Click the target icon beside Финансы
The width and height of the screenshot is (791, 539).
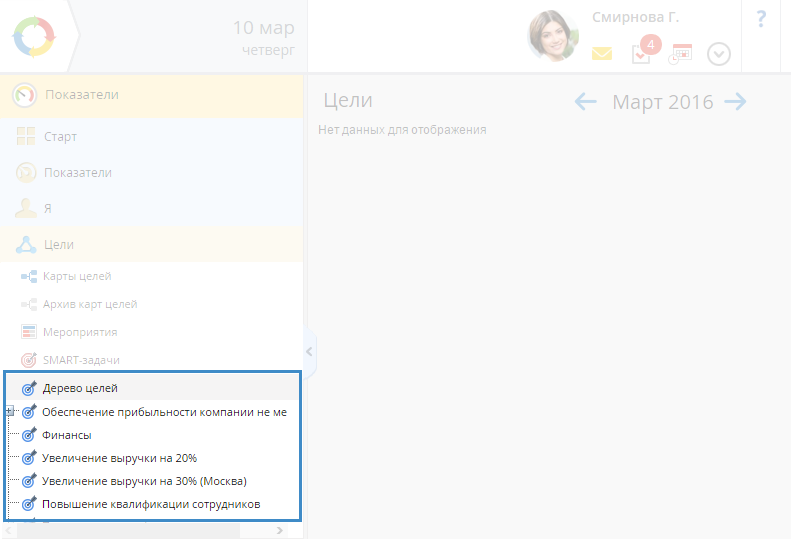[29, 435]
